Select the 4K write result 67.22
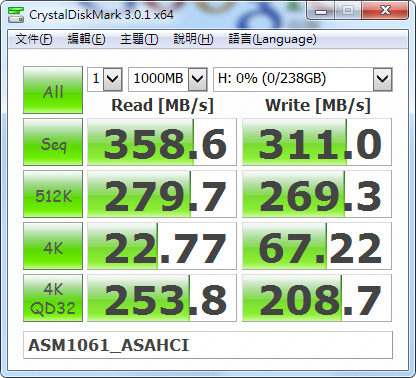Screen dimensions: 416x378 click(317, 246)
